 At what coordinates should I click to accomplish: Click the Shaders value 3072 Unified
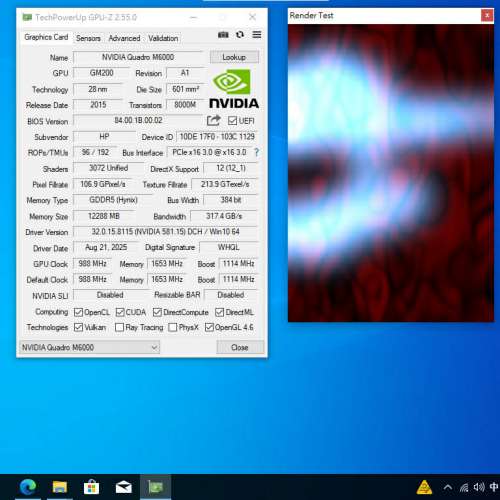tap(108, 168)
